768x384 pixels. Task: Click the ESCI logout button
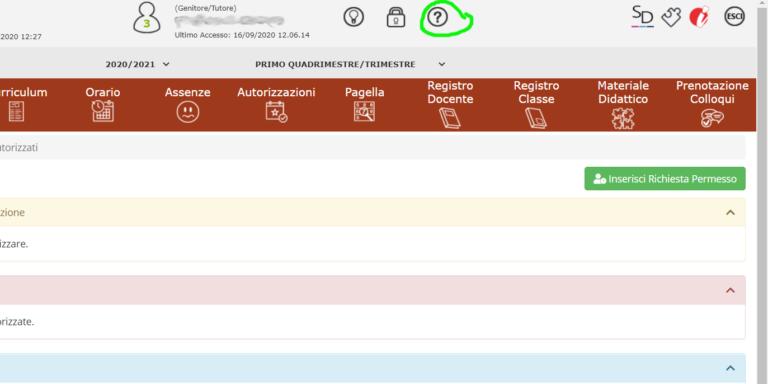coord(734,17)
